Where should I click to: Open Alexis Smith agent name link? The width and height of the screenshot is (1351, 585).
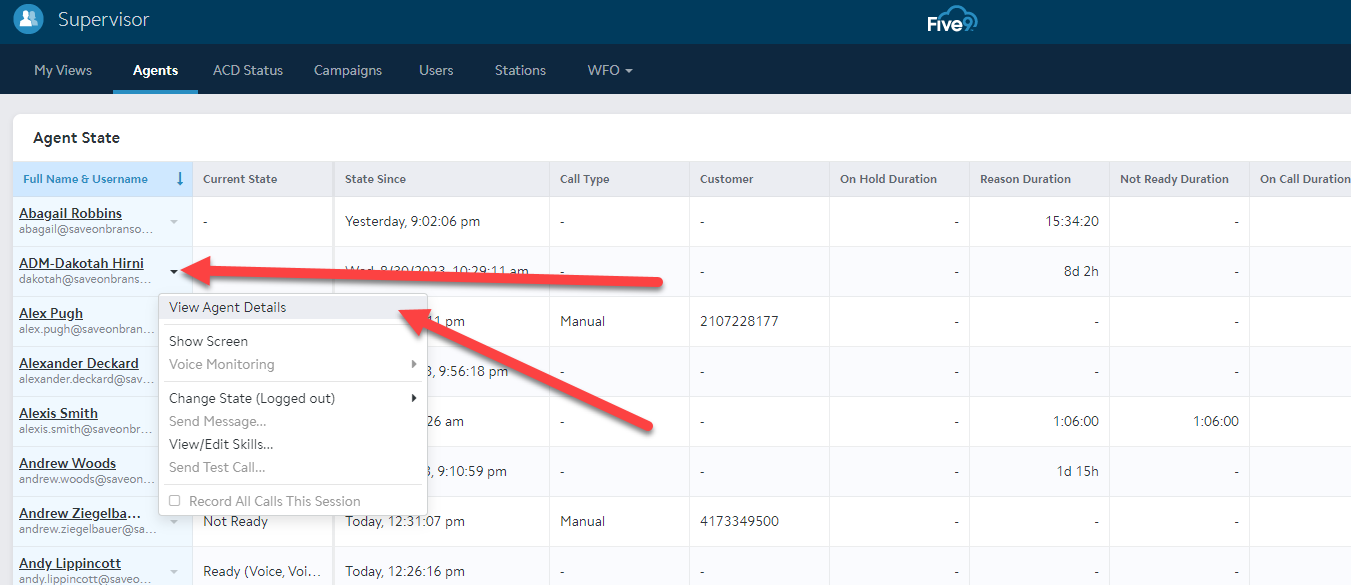click(58, 413)
